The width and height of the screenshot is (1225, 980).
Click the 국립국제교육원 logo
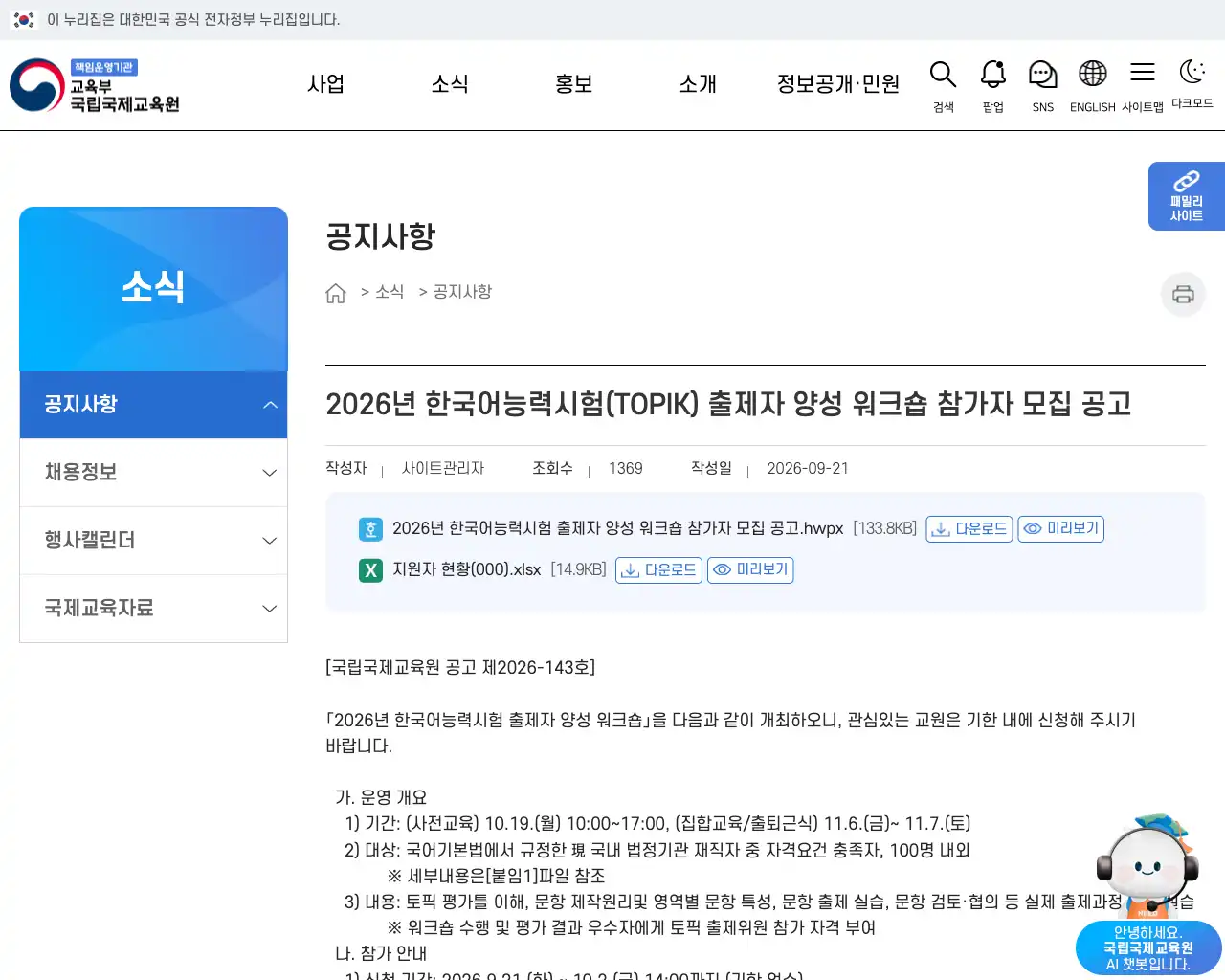pos(95,85)
